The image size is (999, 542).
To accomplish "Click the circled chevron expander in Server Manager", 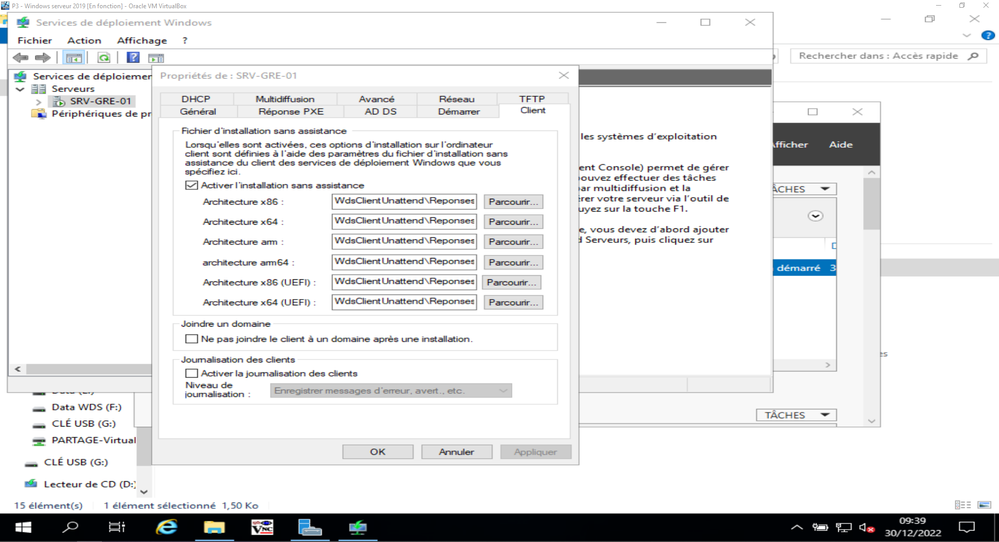I will click(x=815, y=216).
